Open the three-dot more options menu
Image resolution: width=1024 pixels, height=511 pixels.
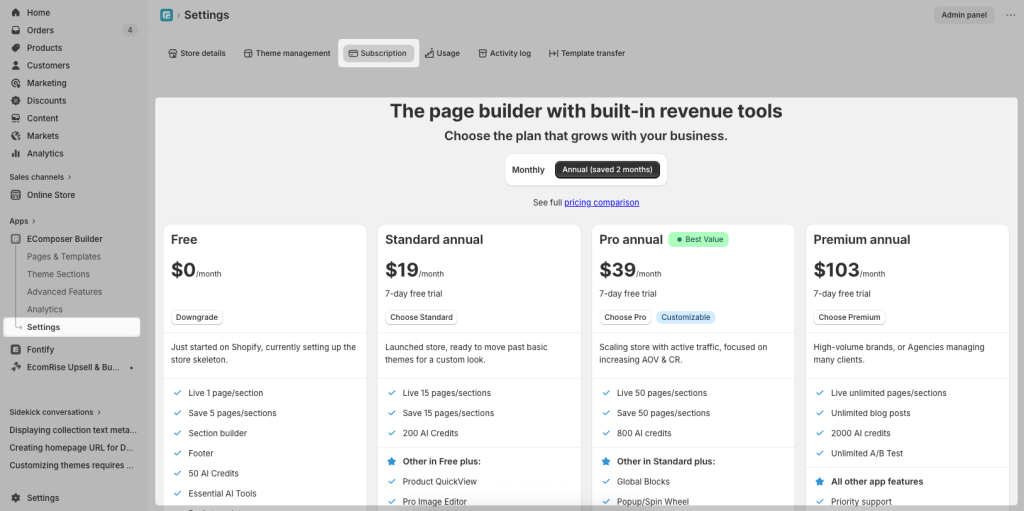click(1010, 15)
